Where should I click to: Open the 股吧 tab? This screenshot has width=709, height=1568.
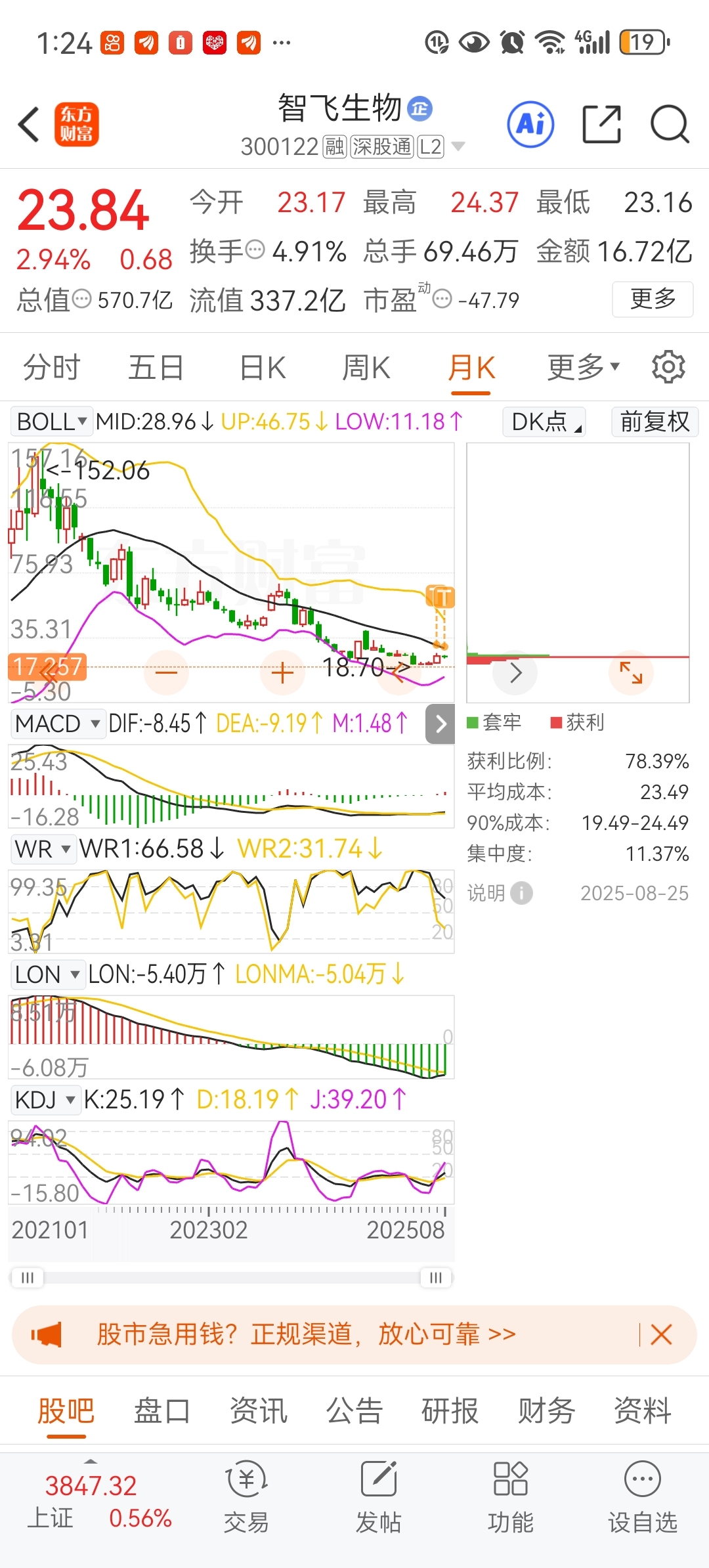pos(66,1410)
